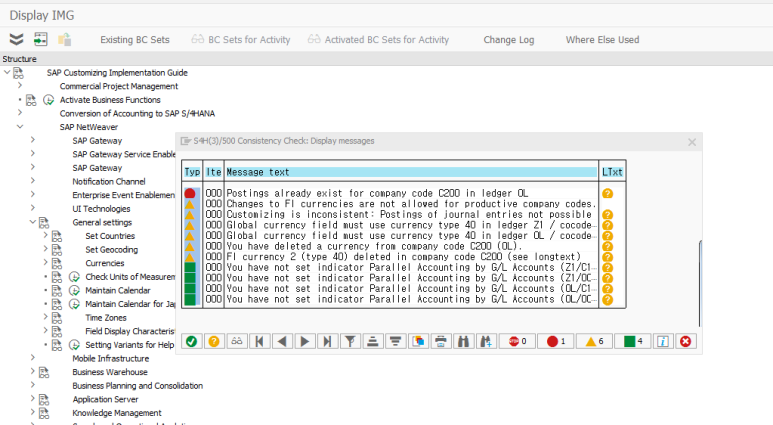Execute the Activate Business Functions activity clock icon

pyautogui.click(x=48, y=100)
